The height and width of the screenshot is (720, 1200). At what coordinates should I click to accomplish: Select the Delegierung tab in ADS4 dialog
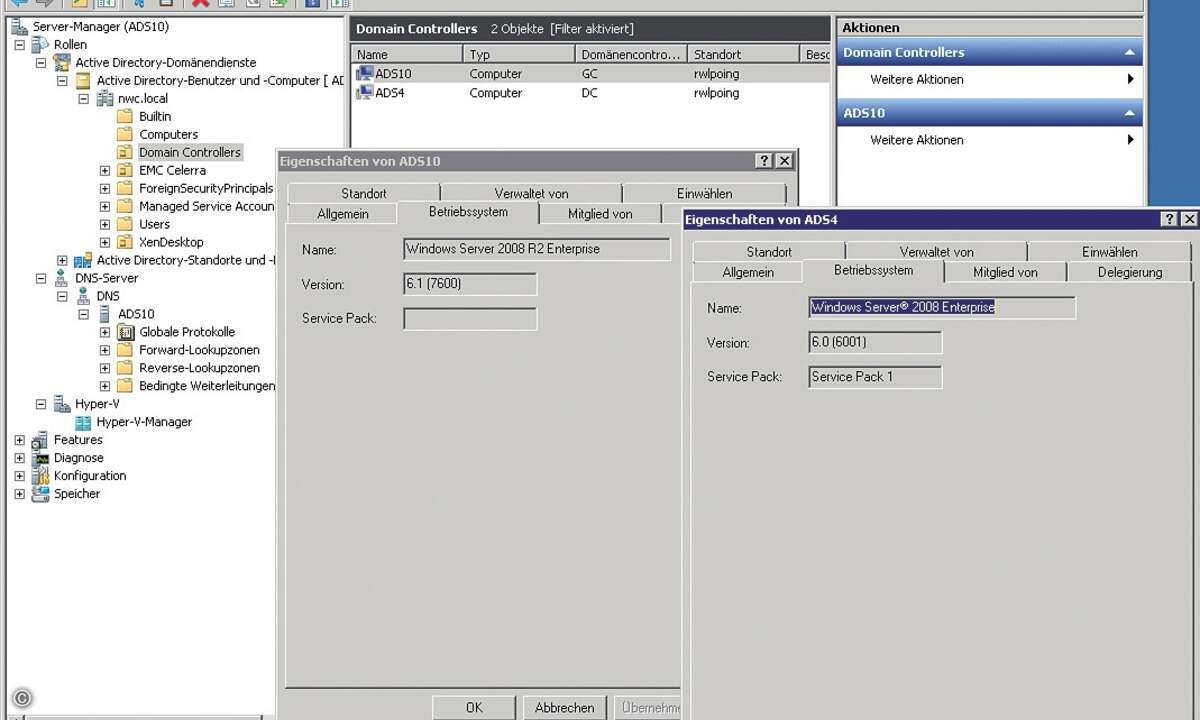coord(1128,271)
